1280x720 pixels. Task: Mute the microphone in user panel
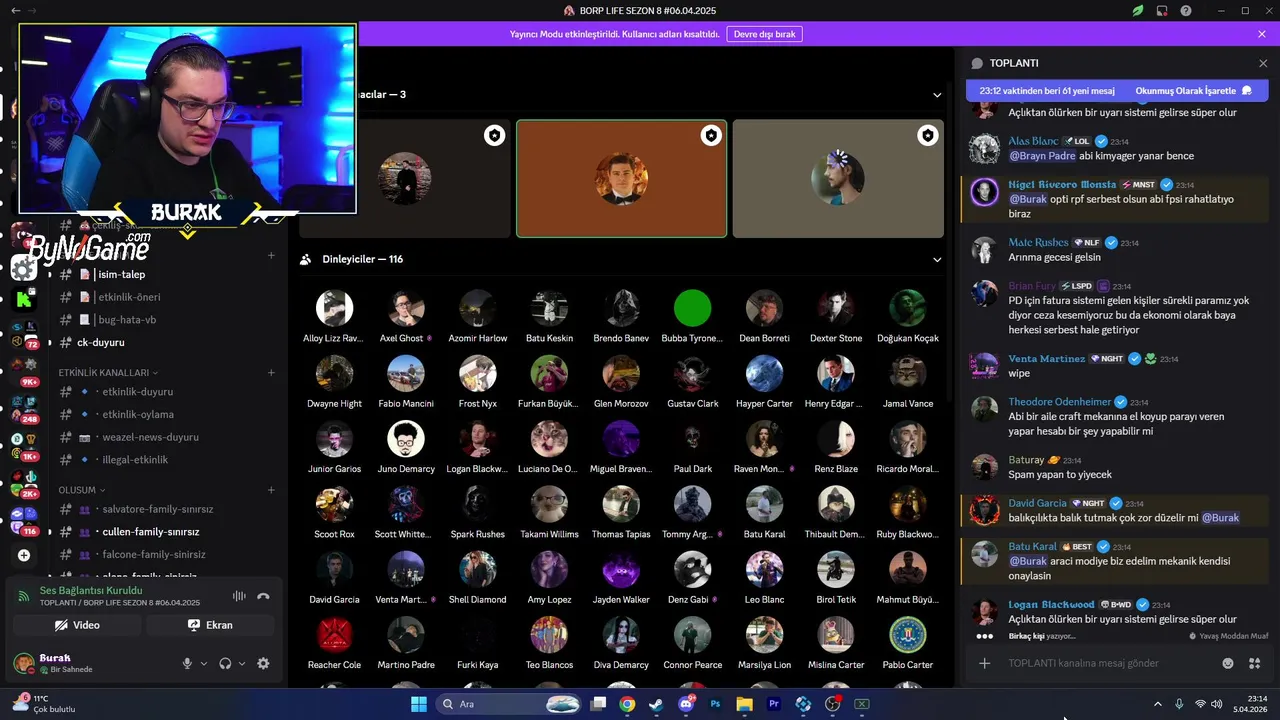(x=187, y=663)
